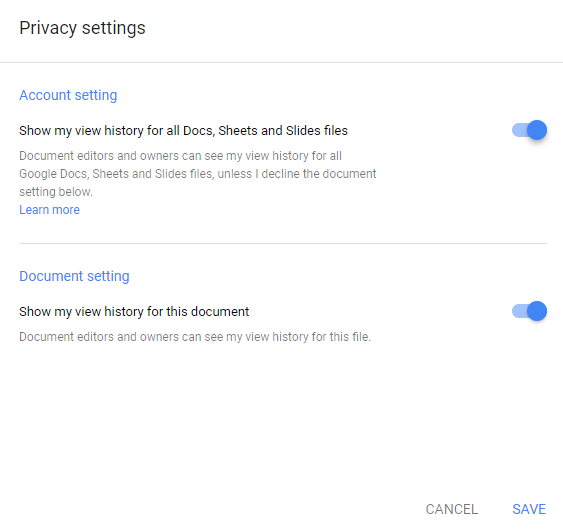Click the 'Show my view history for this document' label

[134, 312]
